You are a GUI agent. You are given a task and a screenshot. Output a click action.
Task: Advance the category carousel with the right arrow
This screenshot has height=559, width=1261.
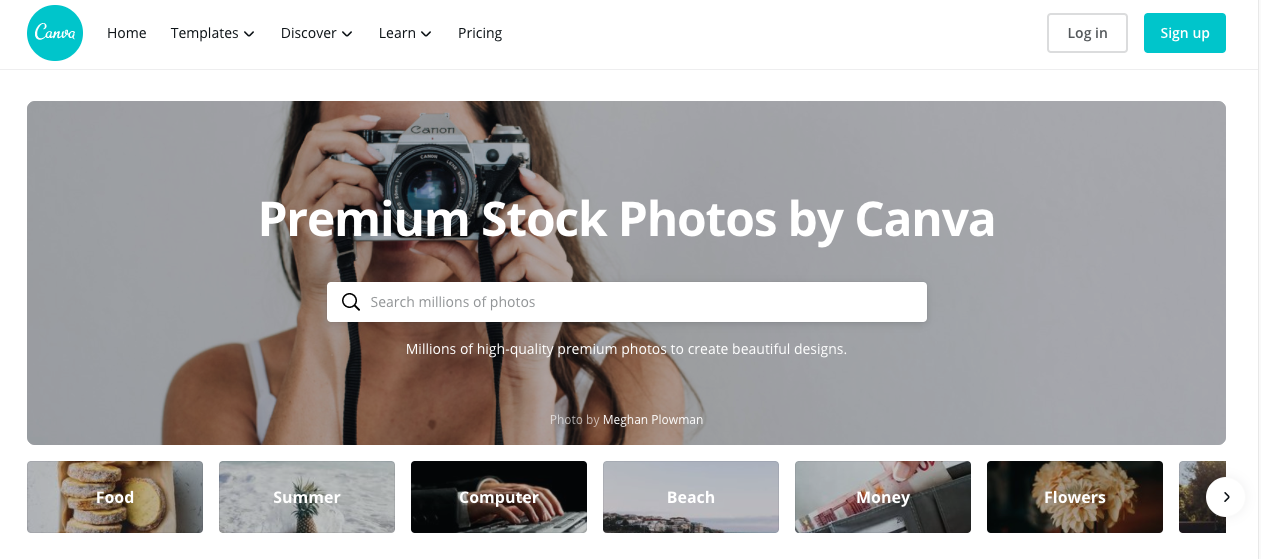click(1226, 497)
